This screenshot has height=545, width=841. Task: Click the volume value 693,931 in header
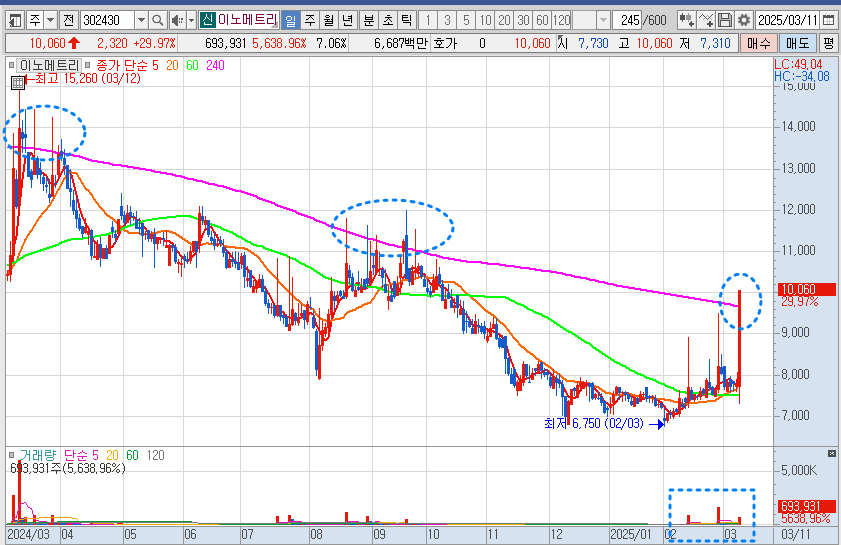[226, 43]
